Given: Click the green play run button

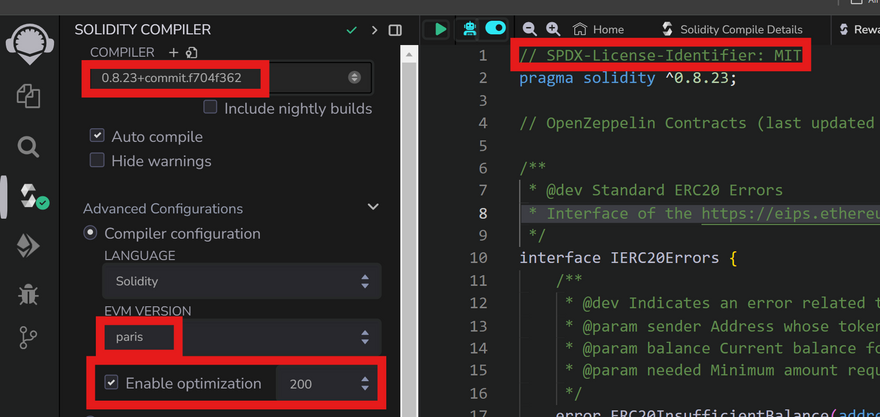Looking at the screenshot, I should [x=436, y=29].
